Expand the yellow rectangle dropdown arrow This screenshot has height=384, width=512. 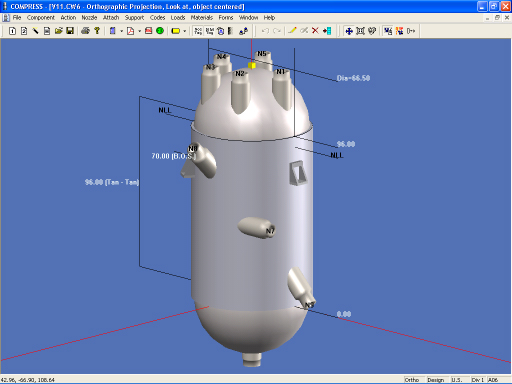184,31
